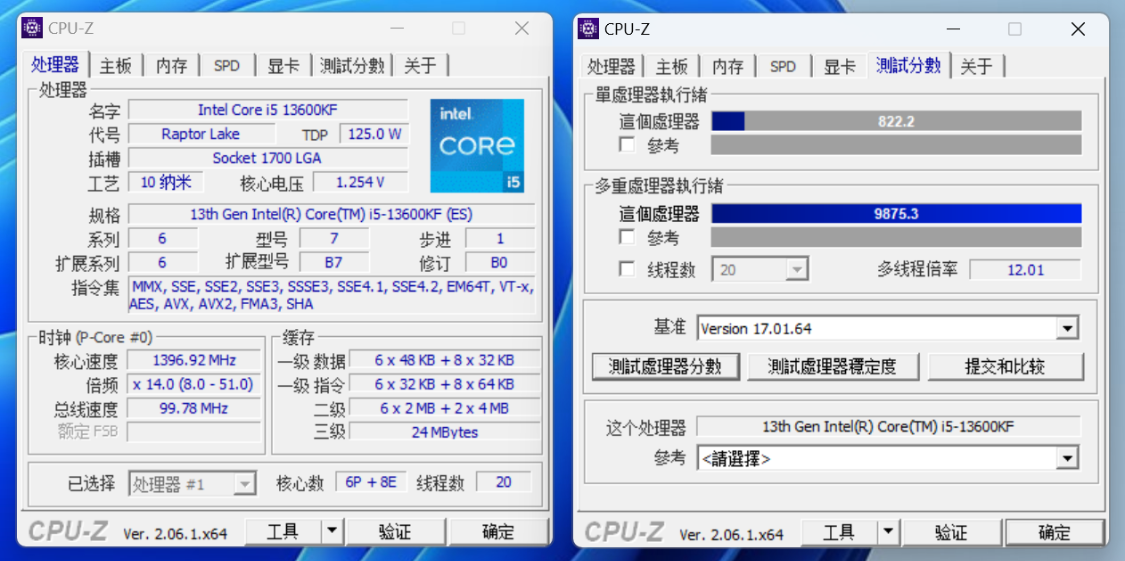1125x561 pixels.
Task: Tick the 參考 checkbox under multi thread
Action: point(627,237)
